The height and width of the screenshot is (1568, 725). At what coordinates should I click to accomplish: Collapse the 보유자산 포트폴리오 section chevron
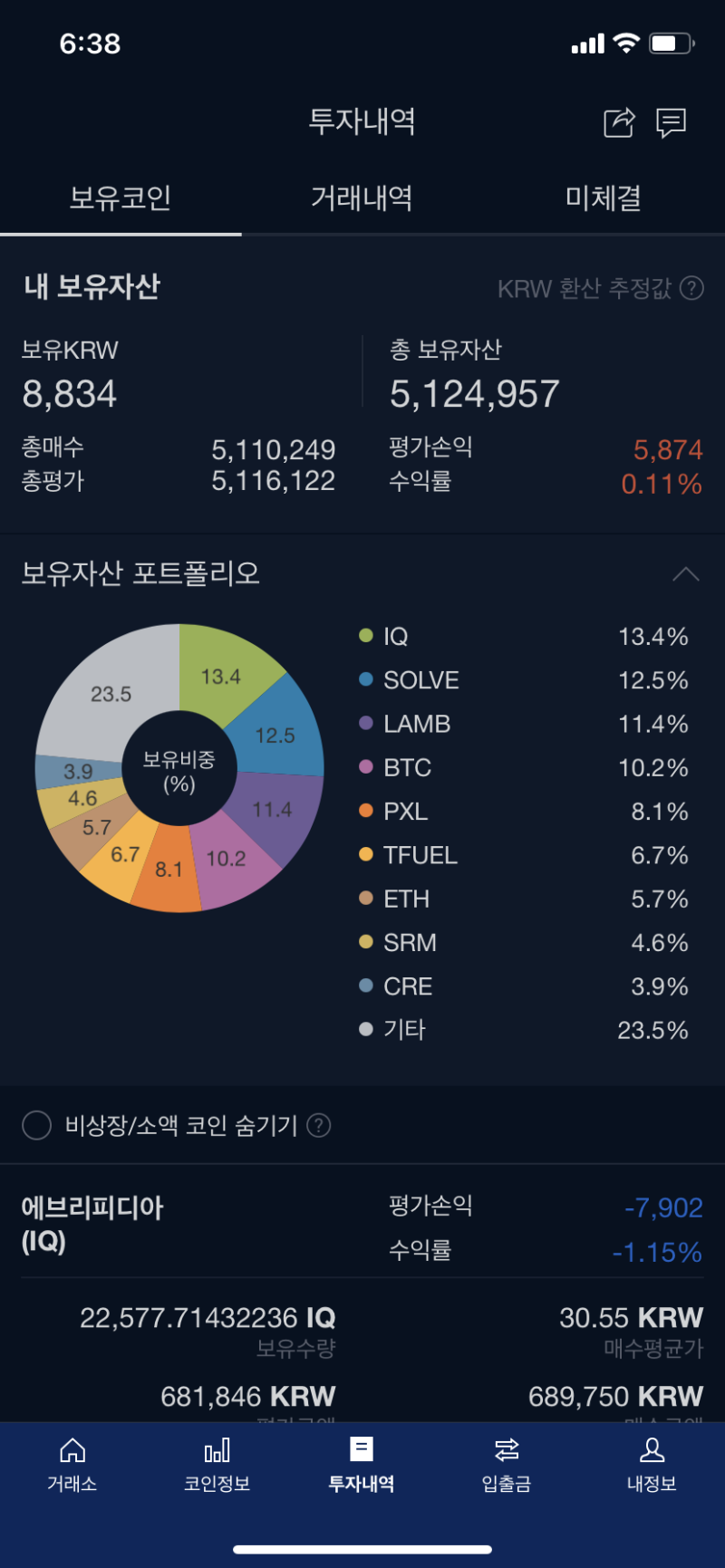pyautogui.click(x=686, y=573)
